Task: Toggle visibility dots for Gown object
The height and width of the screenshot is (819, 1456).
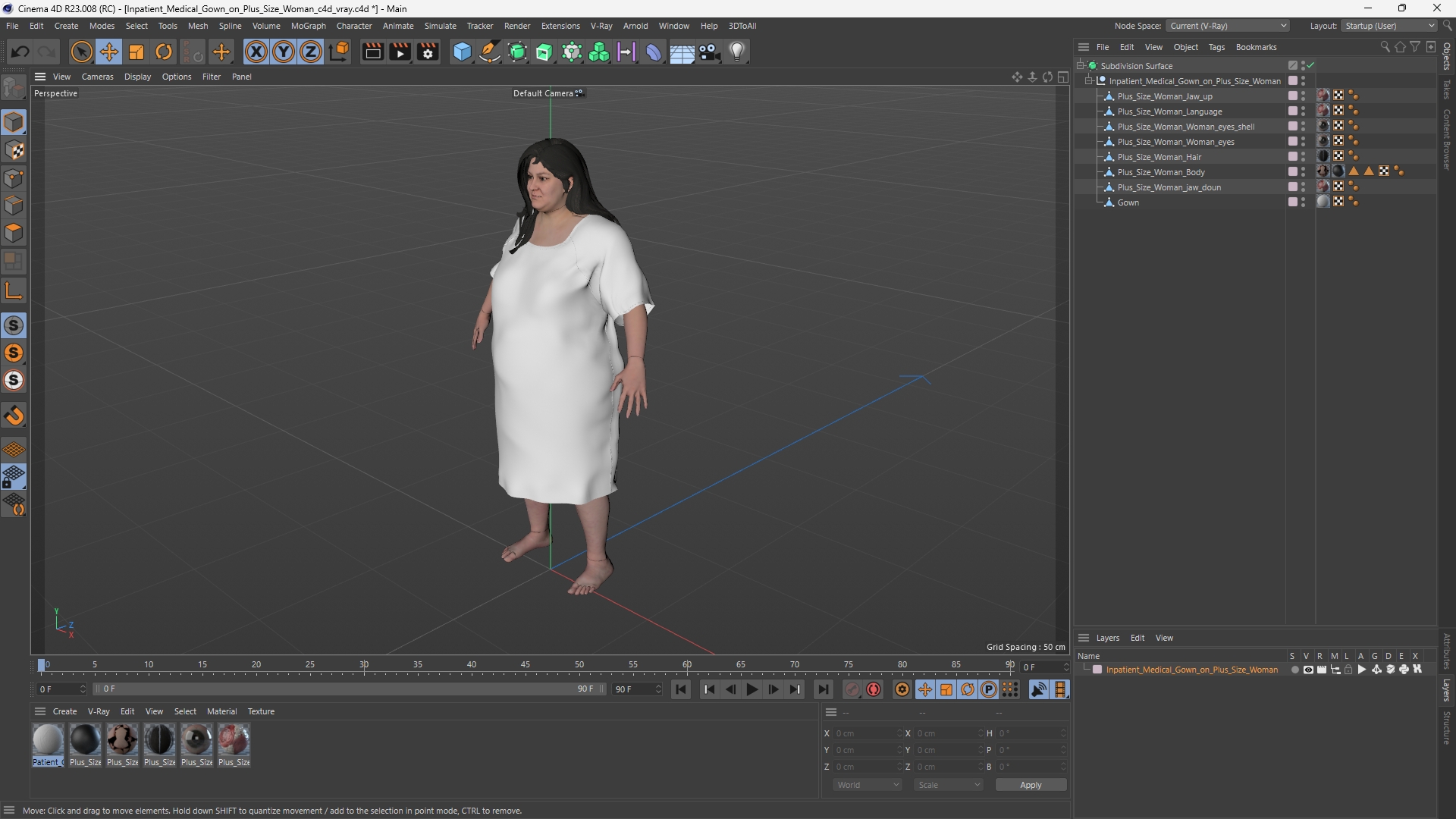Action: pos(1304,202)
